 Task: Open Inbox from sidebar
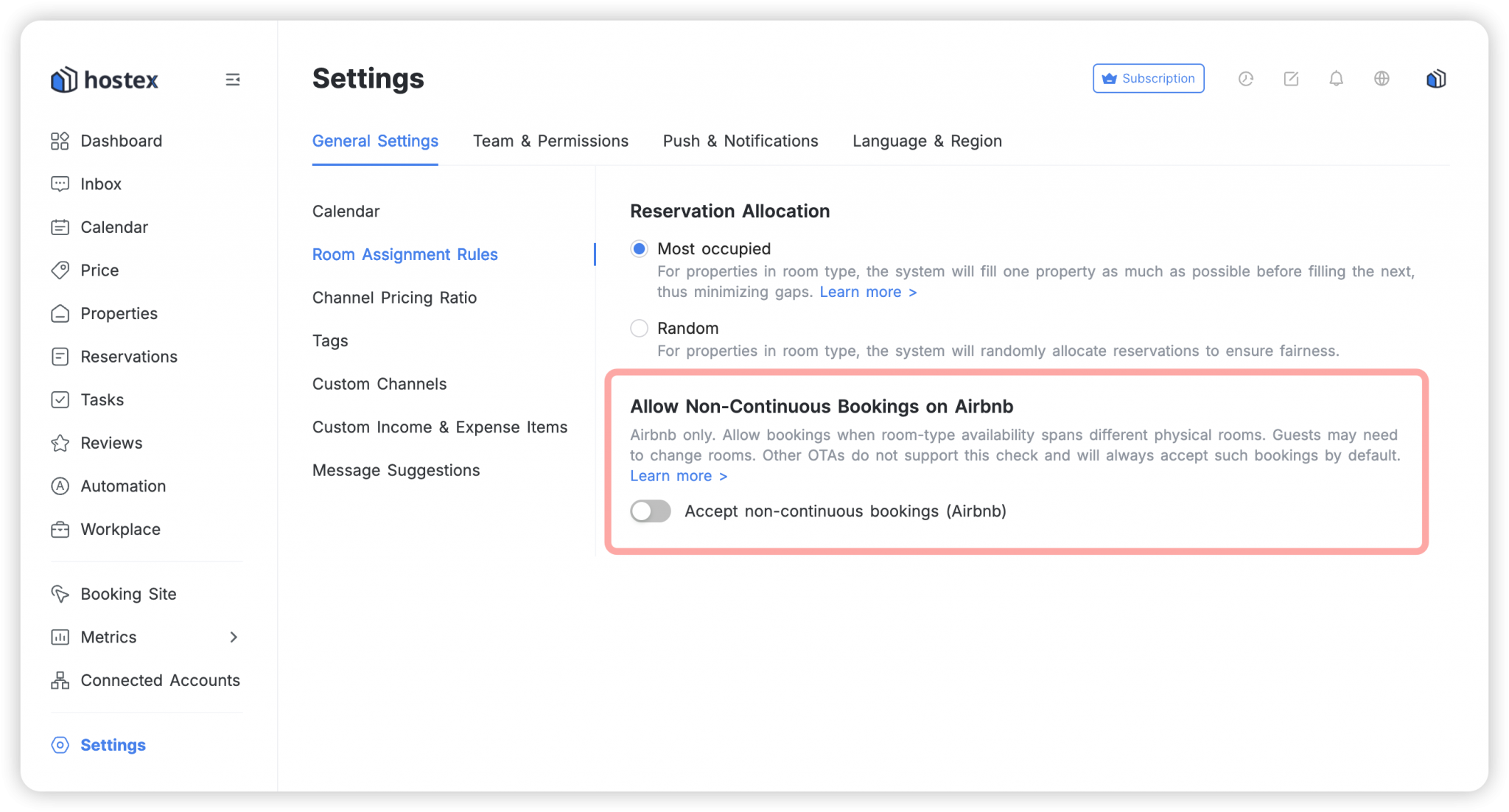coord(100,184)
